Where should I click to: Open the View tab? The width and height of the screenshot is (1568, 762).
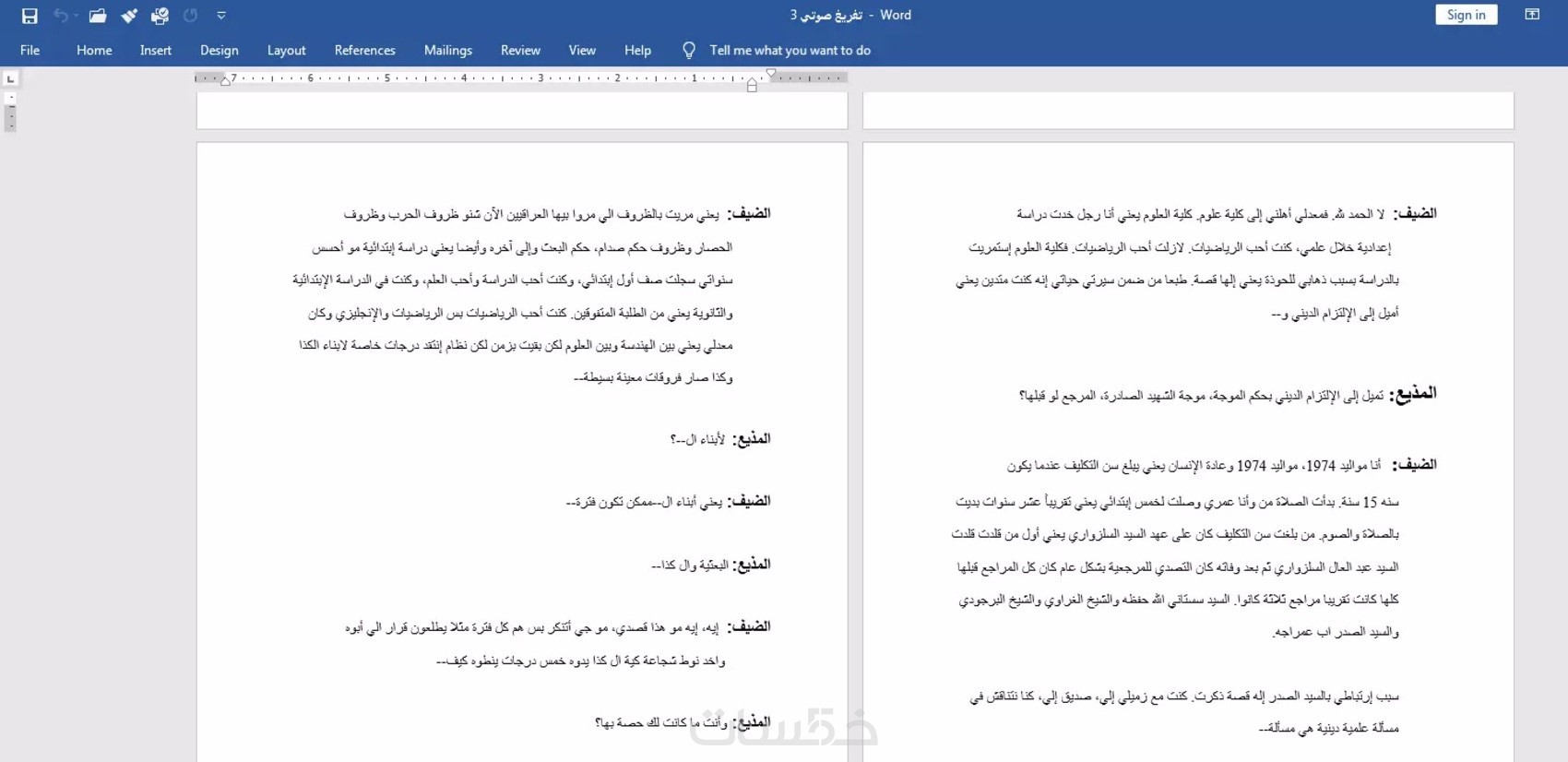tap(582, 50)
